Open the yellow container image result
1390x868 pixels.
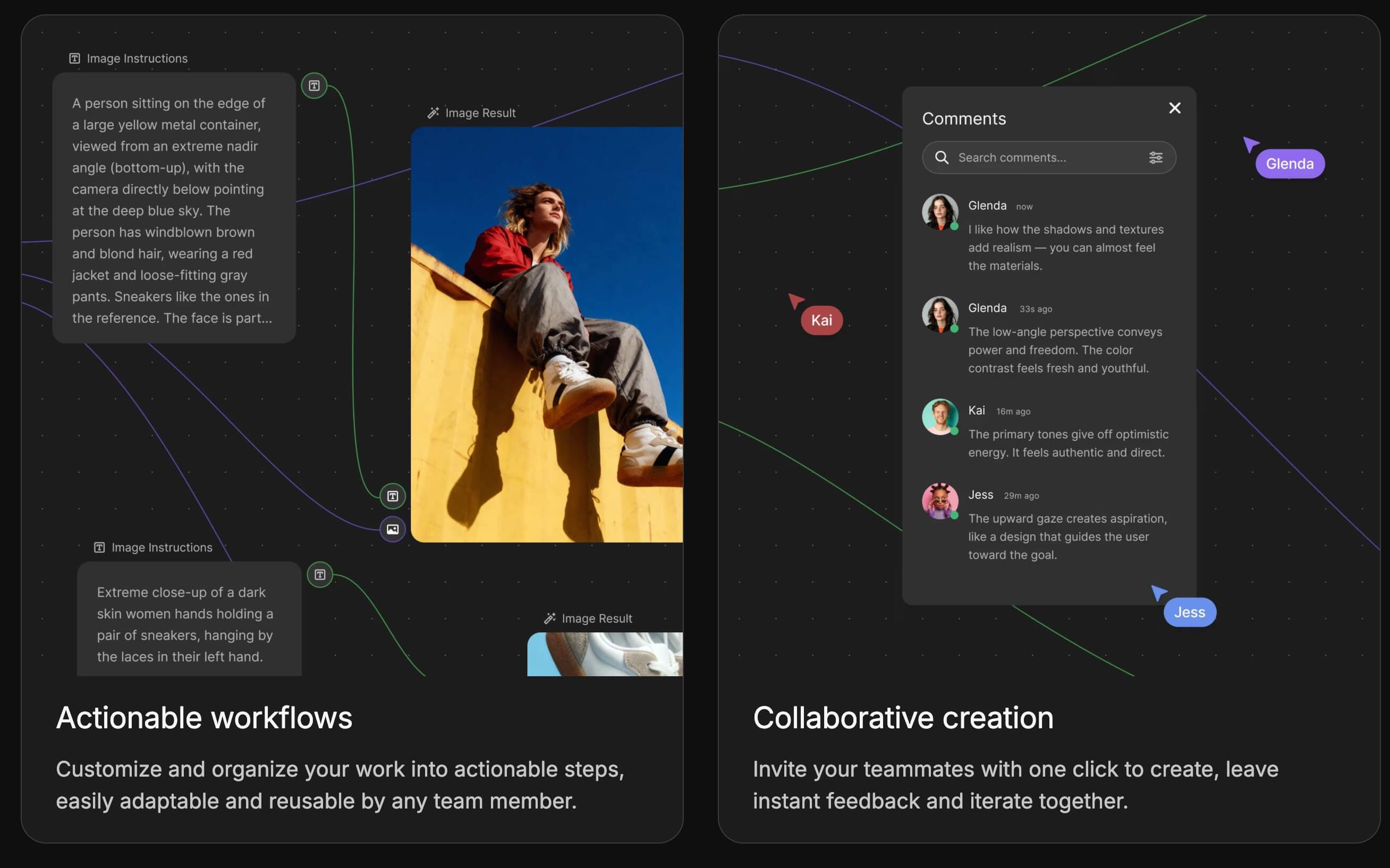click(547, 334)
